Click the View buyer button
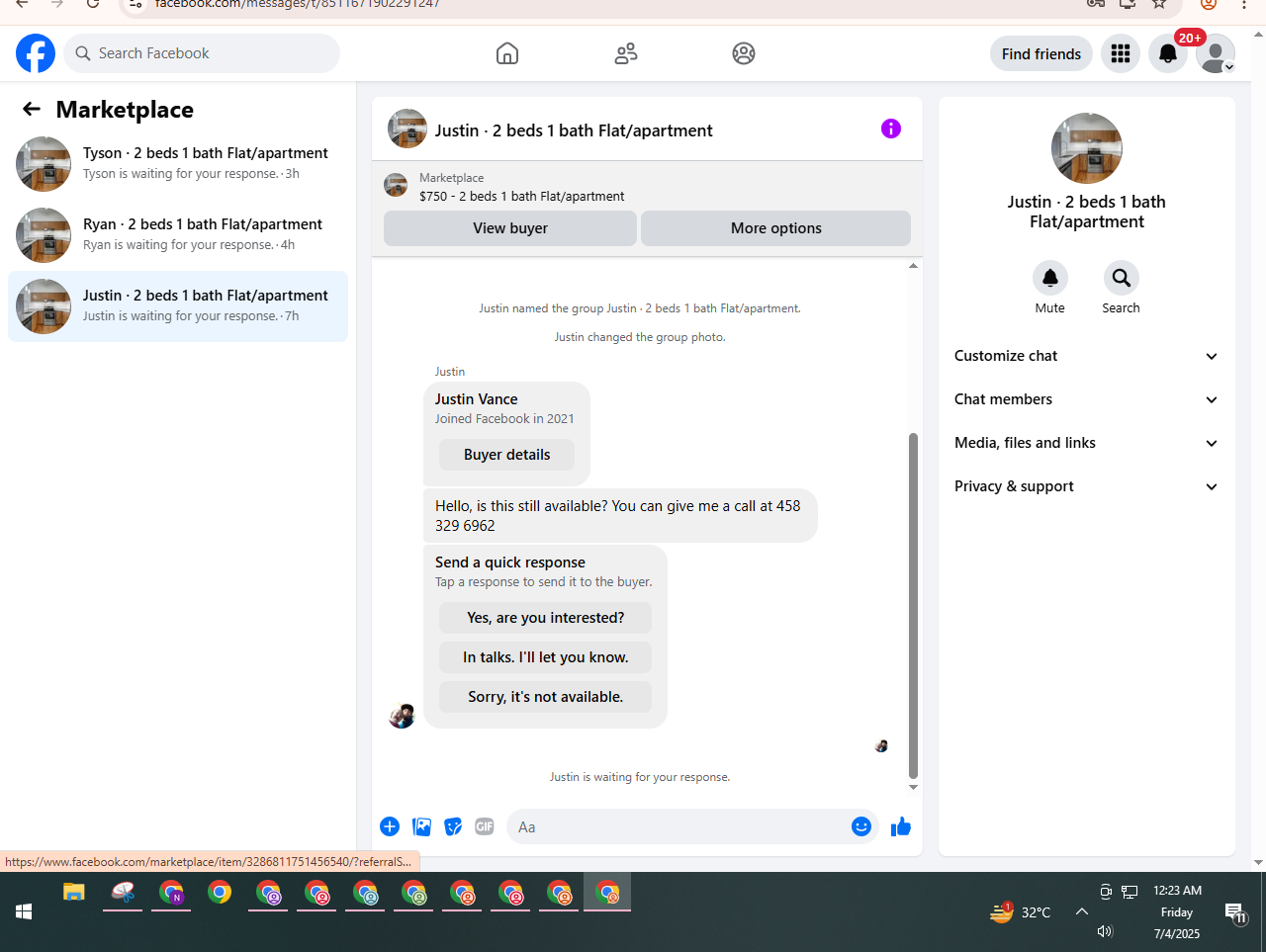1266x952 pixels. [510, 228]
